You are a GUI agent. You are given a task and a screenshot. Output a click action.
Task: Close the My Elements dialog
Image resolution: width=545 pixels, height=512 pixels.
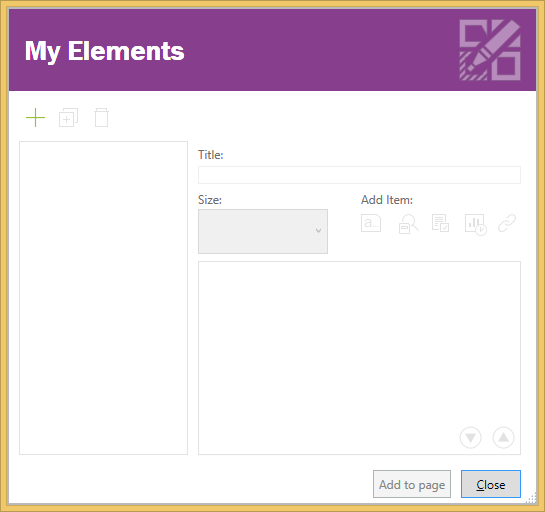pos(491,484)
